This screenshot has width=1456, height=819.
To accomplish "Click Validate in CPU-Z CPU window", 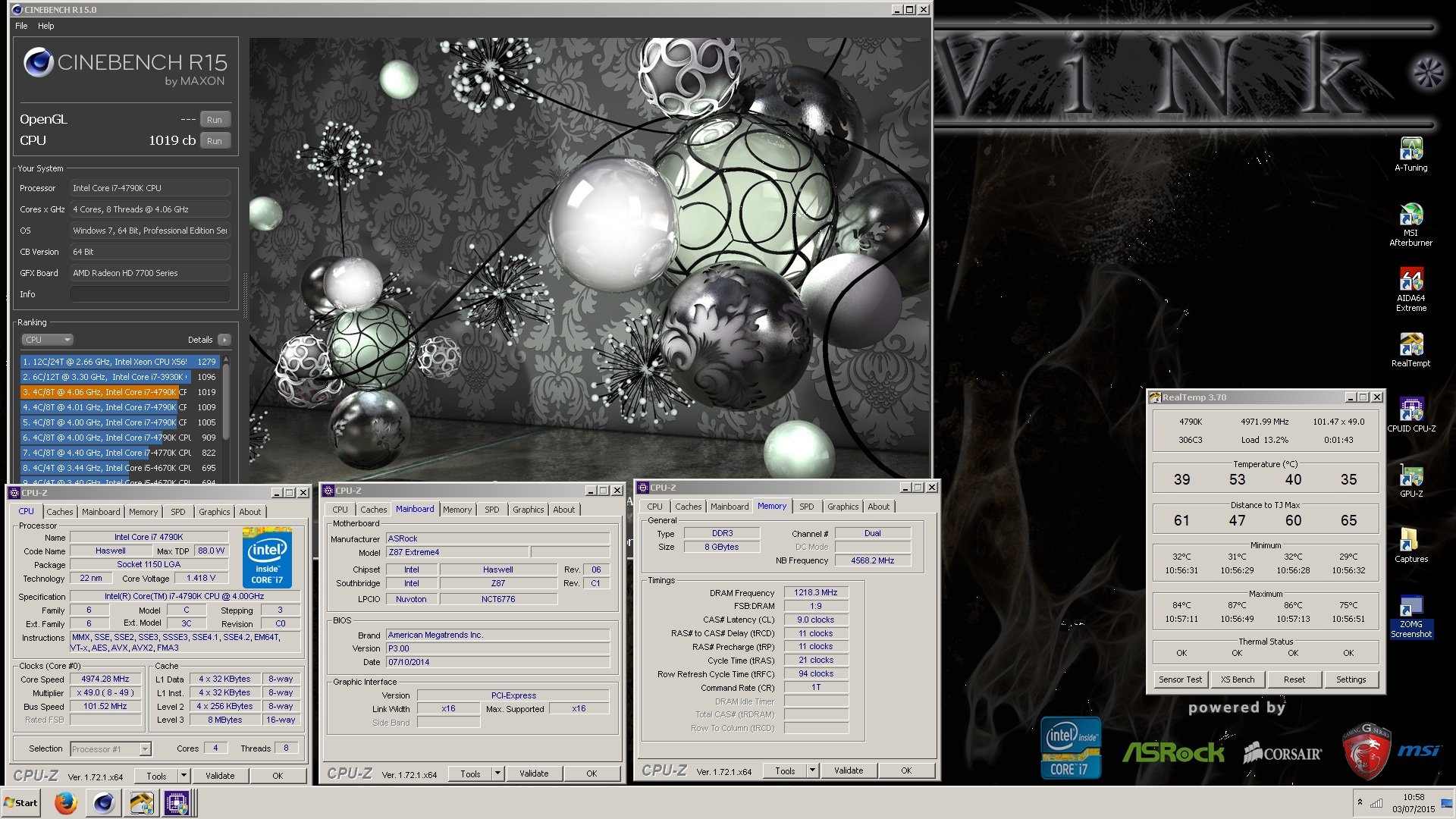I will (220, 776).
